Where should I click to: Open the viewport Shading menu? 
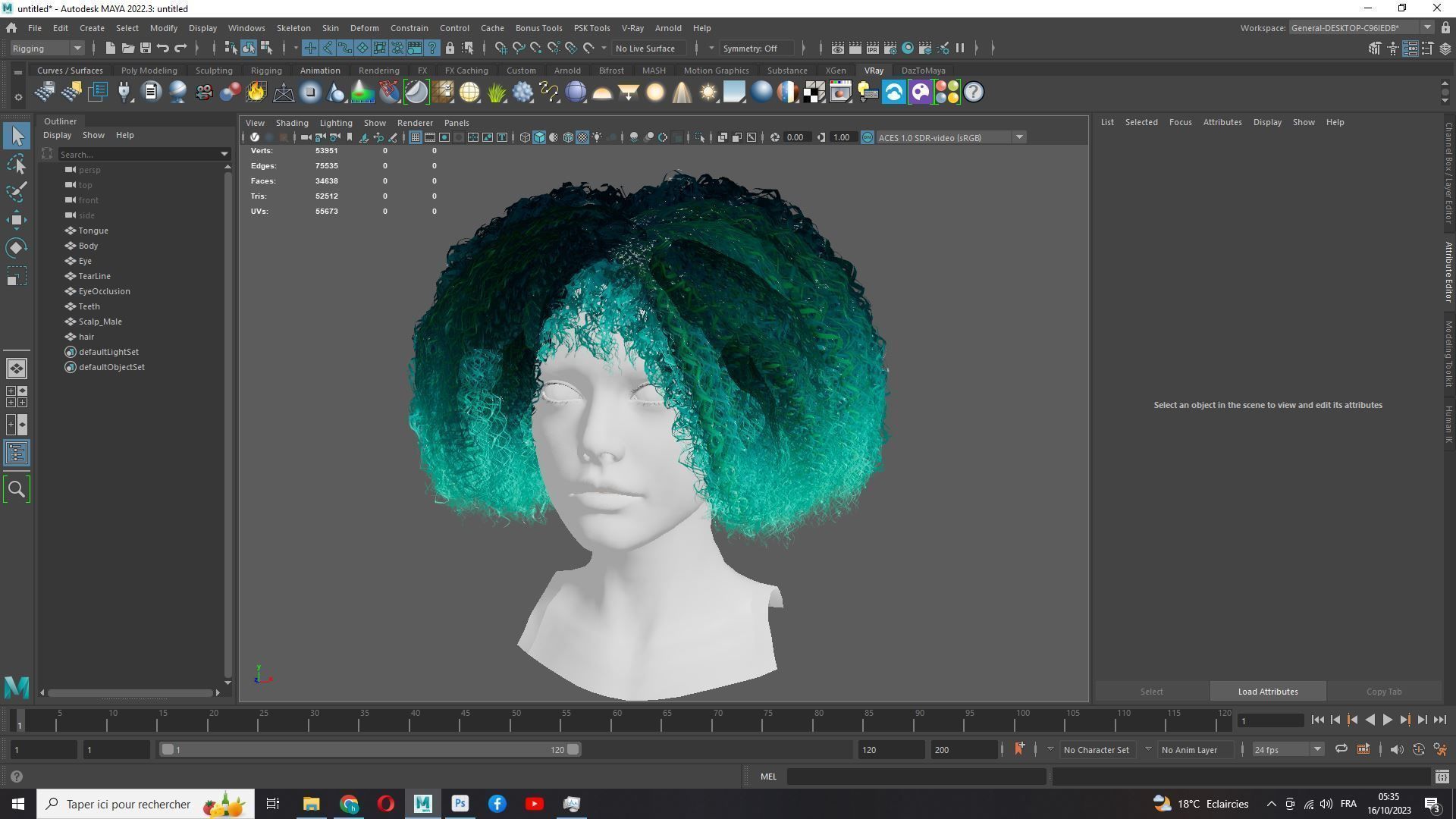pos(292,123)
